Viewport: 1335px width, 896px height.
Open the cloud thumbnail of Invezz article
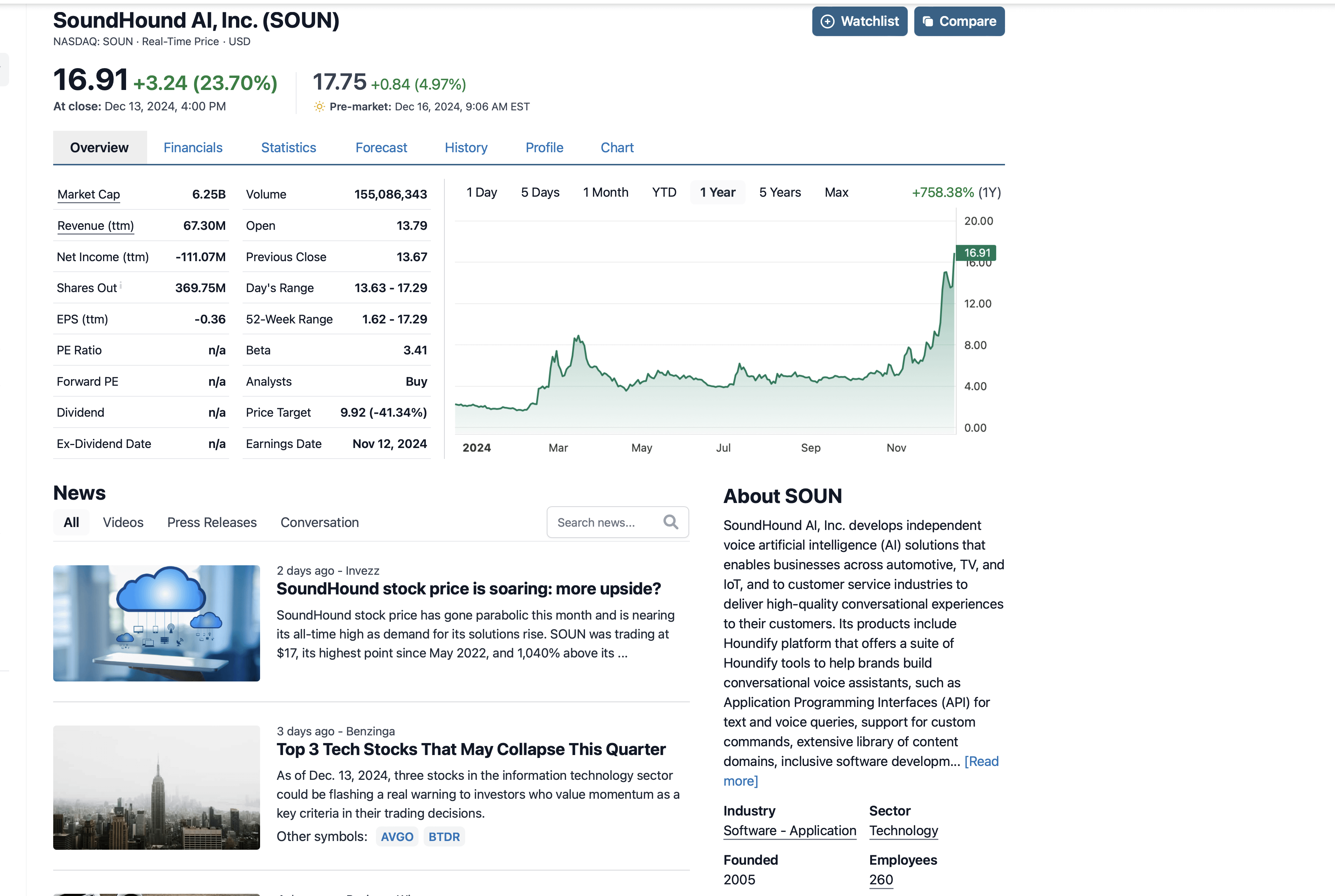point(157,623)
